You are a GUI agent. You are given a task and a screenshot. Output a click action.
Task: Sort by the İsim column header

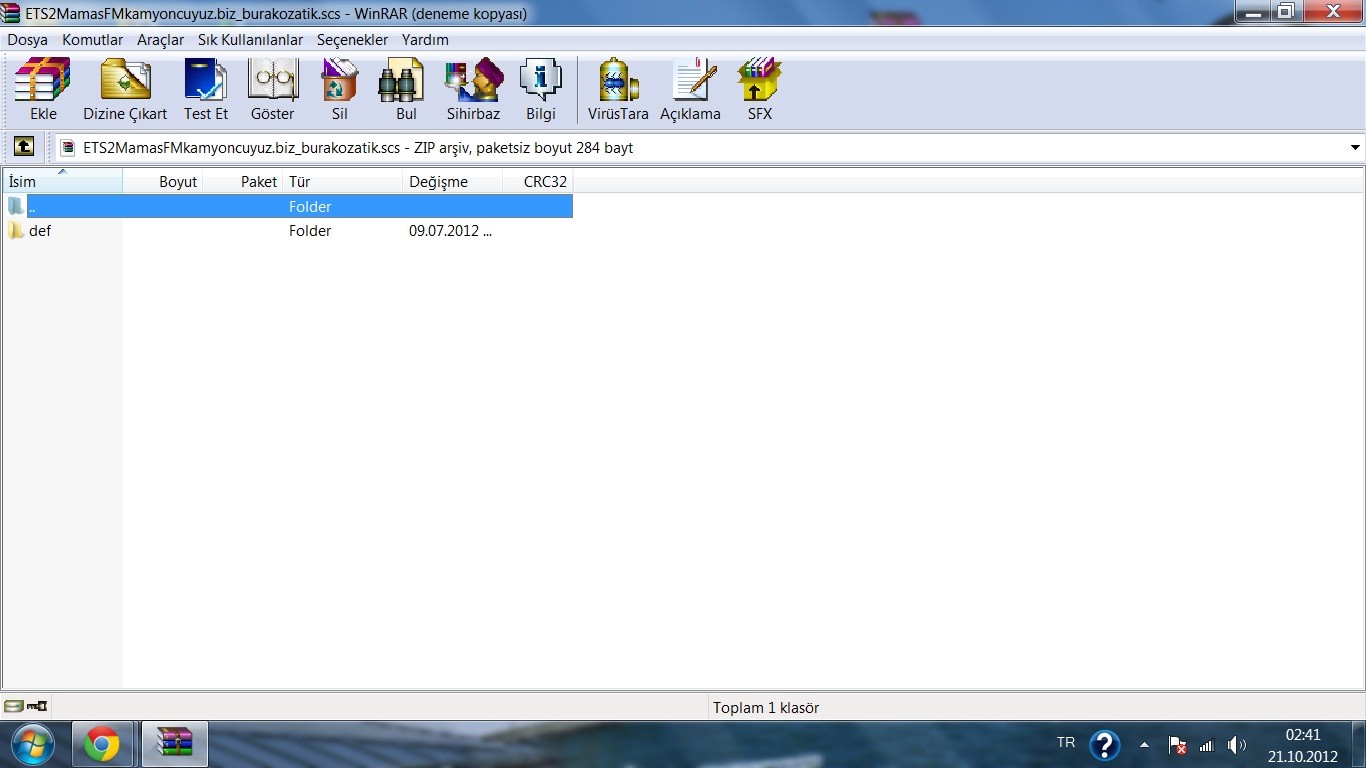63,181
